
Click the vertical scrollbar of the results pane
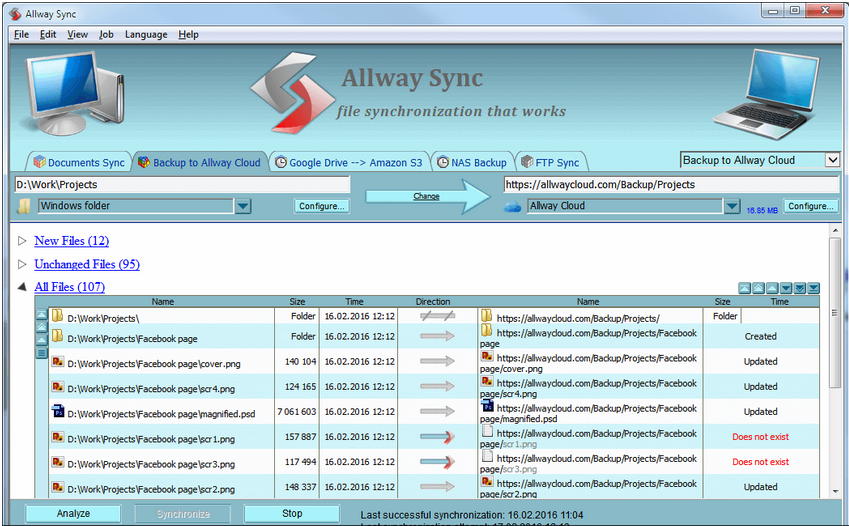click(x=834, y=361)
